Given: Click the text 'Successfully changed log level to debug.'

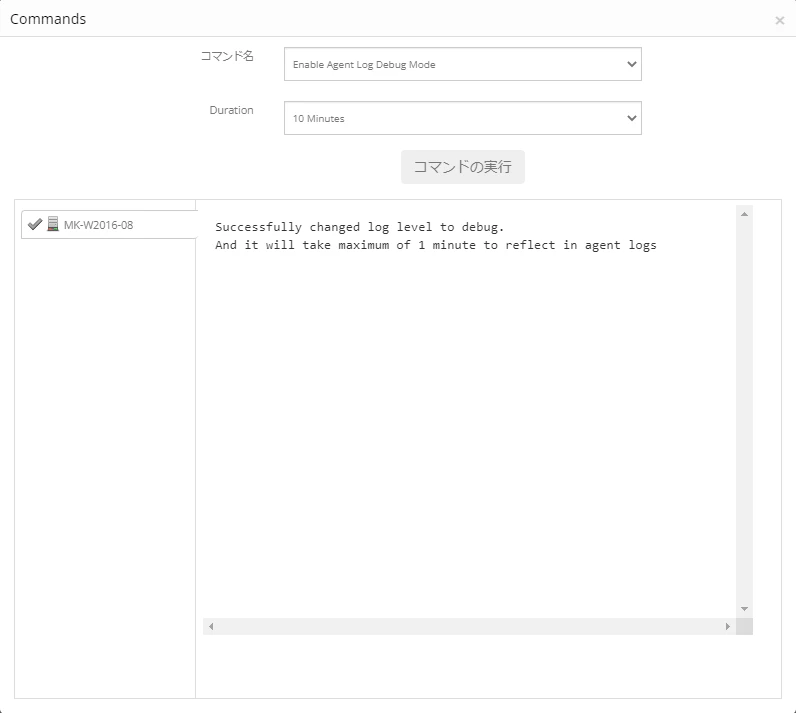Looking at the screenshot, I should [x=359, y=227].
